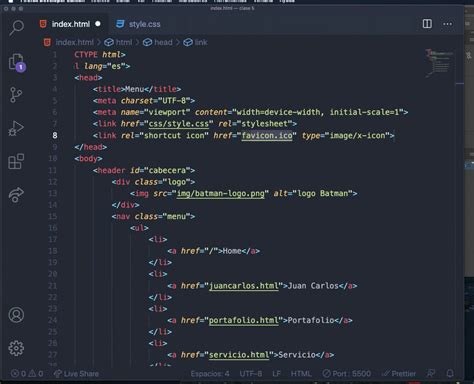Open the notifications bell icon
474x384 pixels.
click(x=450, y=374)
